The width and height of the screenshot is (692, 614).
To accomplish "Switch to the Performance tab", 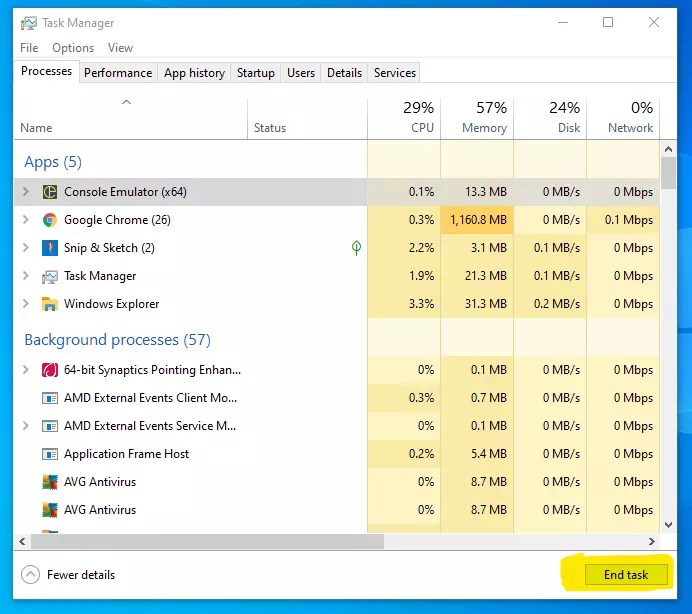I will 118,72.
